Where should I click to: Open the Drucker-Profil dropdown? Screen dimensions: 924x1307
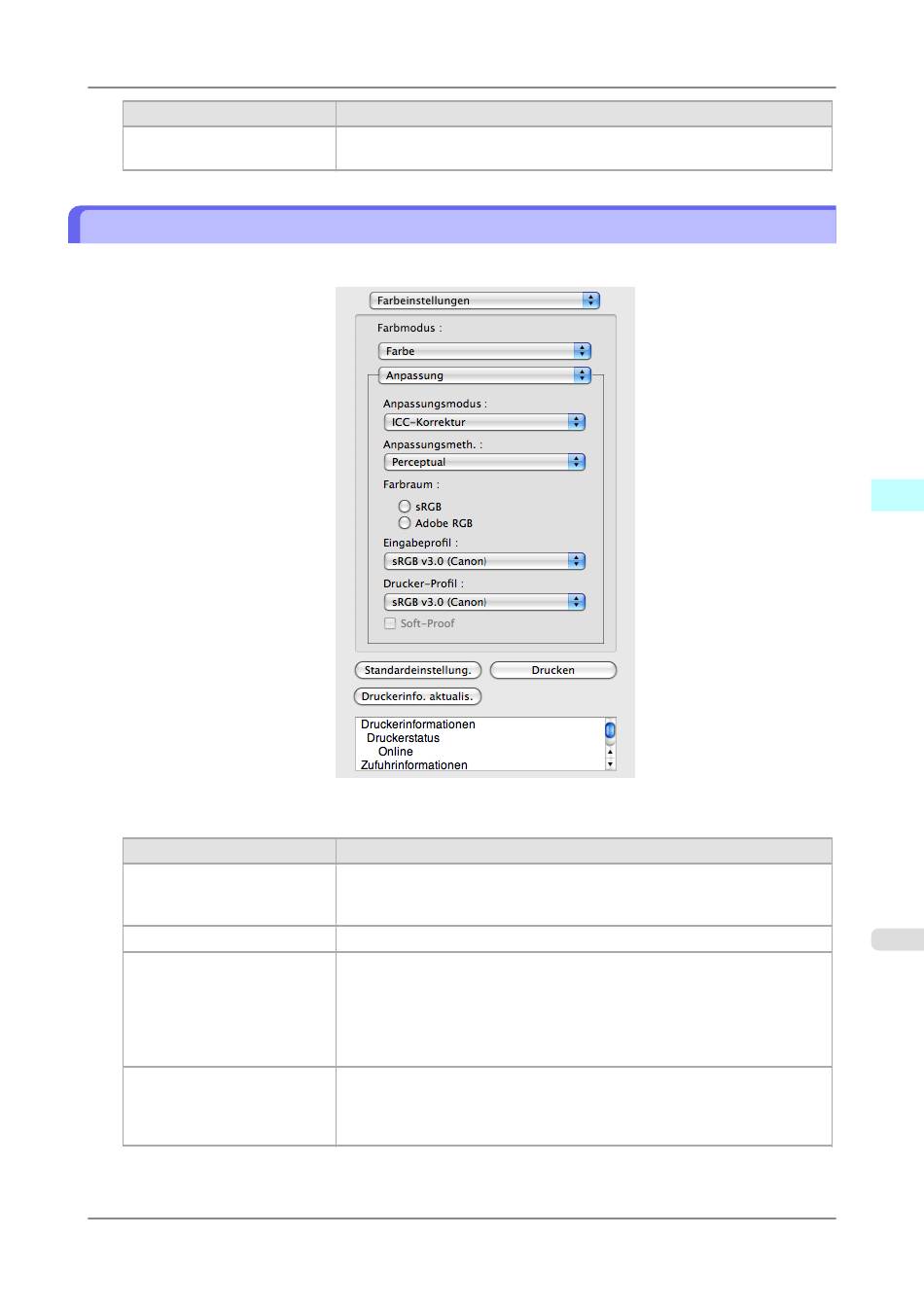point(484,602)
